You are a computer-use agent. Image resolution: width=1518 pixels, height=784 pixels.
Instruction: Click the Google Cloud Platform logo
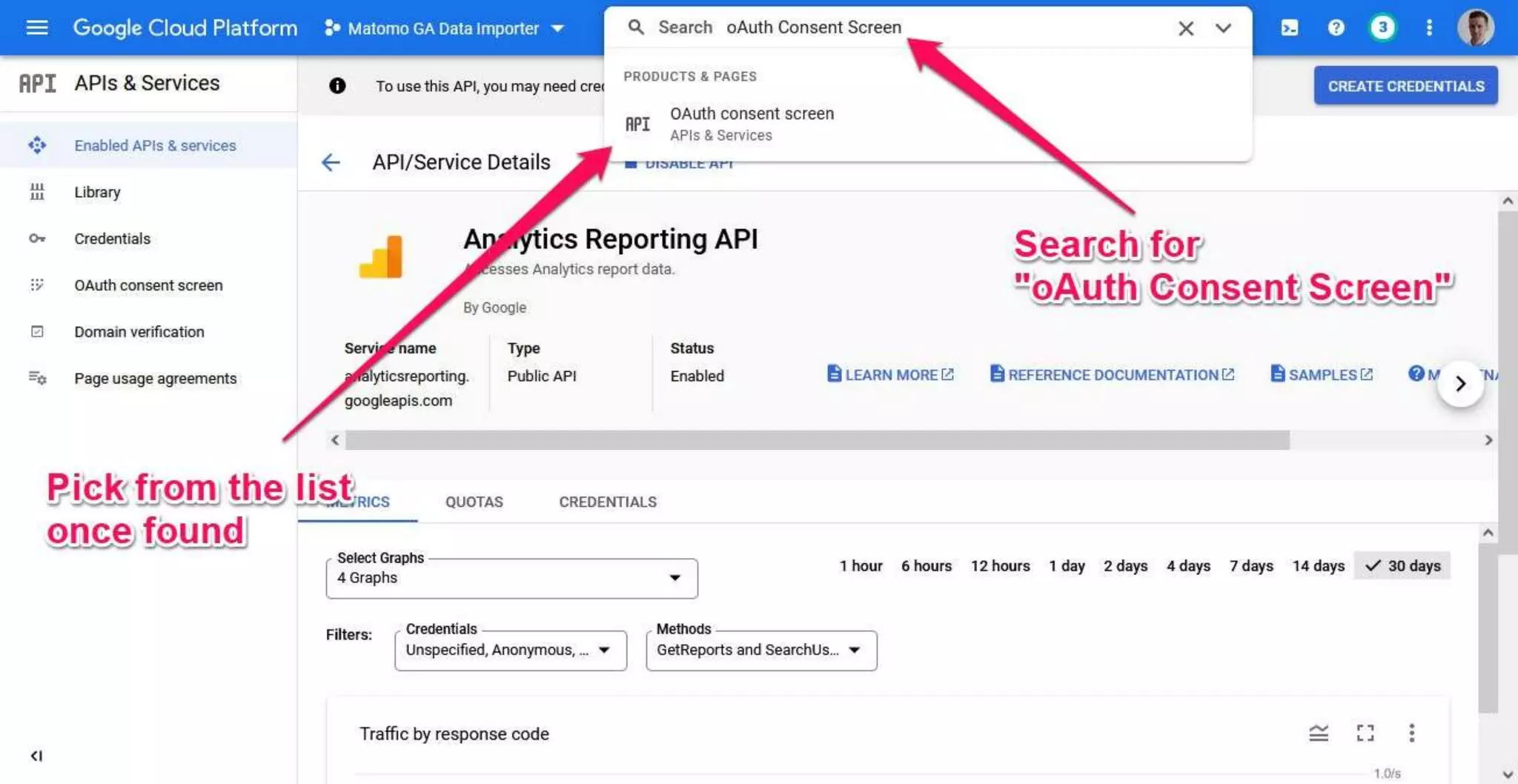[x=185, y=27]
